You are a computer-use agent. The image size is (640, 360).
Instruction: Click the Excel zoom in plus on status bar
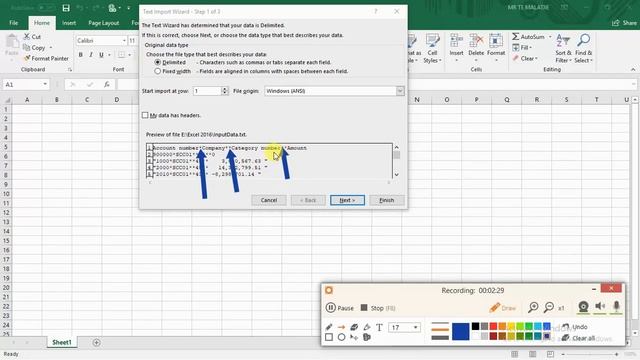coord(616,354)
